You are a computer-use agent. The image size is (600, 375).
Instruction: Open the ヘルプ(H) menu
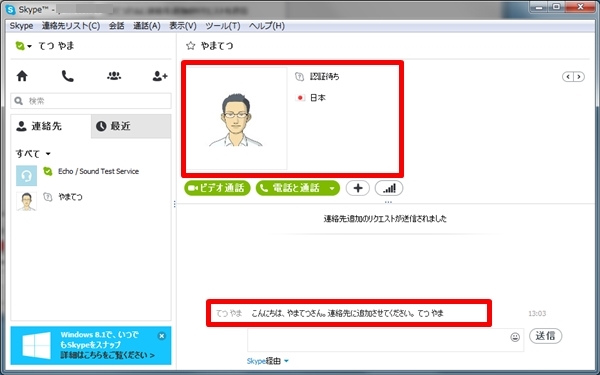coord(267,26)
